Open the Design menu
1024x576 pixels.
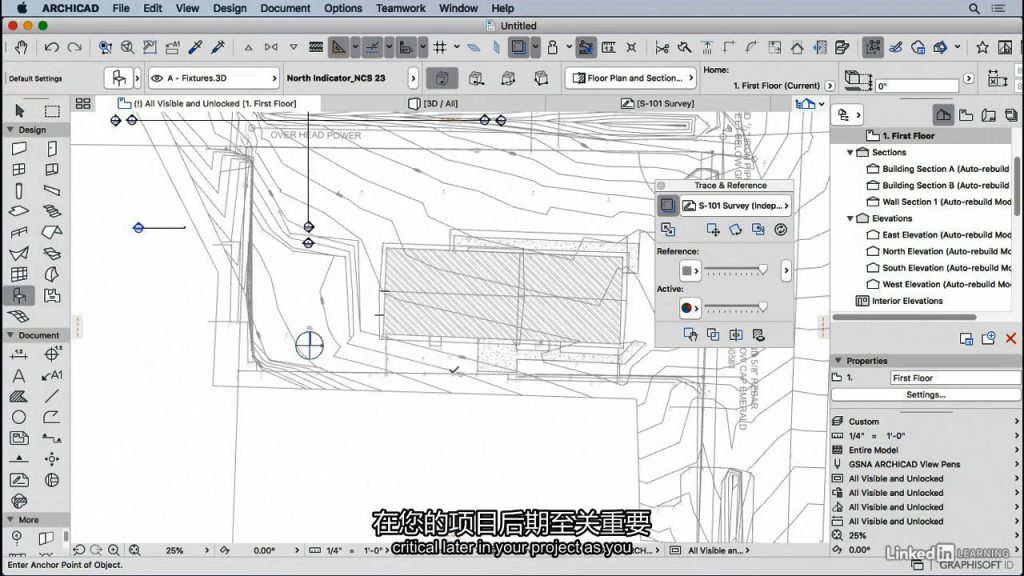pyautogui.click(x=230, y=8)
